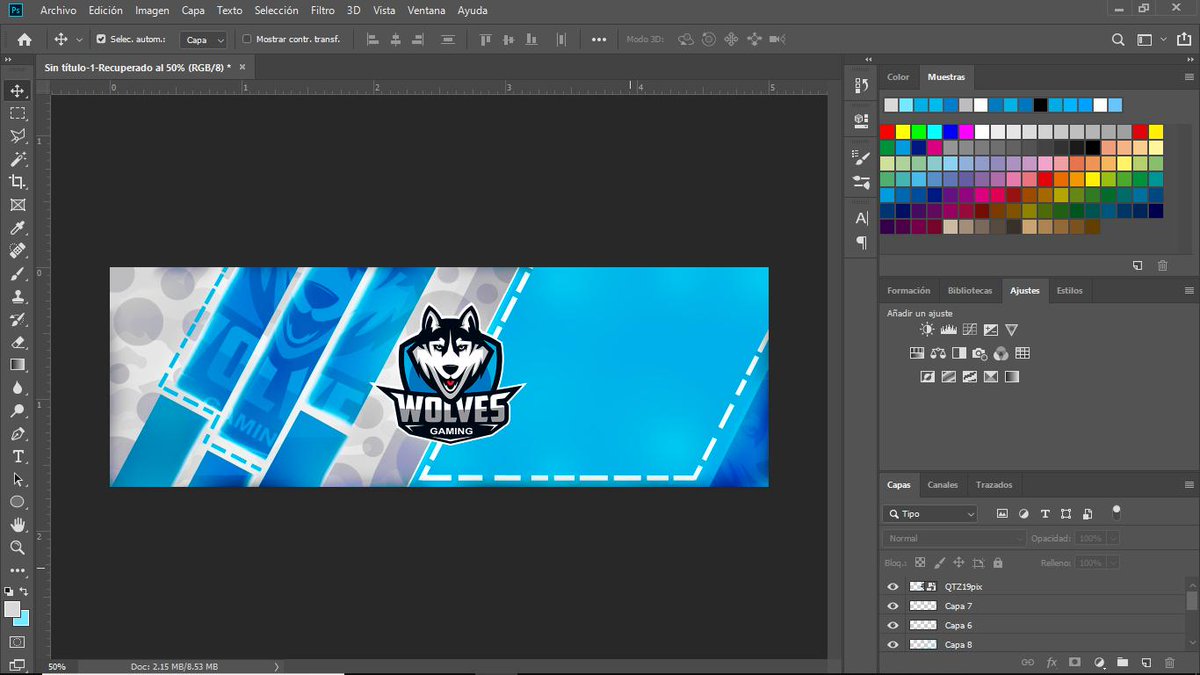
Task: Open the Tipo layer filter dropdown
Action: pos(930,513)
